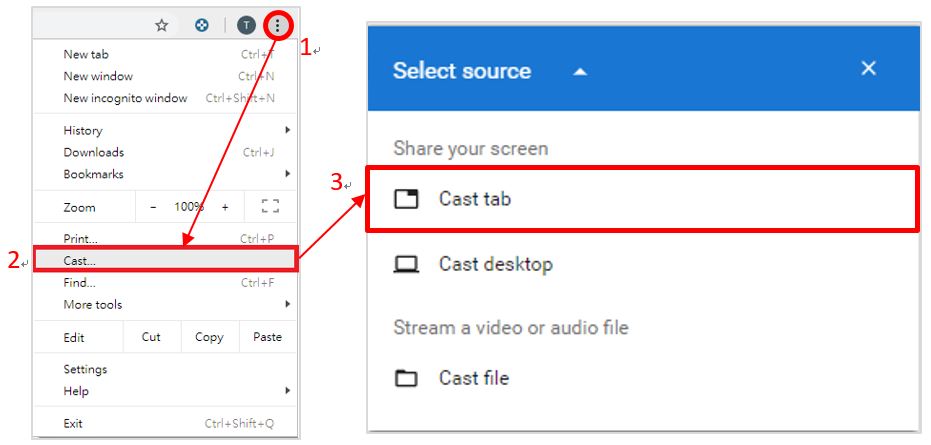
Task: Expand the History submenu arrow
Action: click(x=288, y=130)
